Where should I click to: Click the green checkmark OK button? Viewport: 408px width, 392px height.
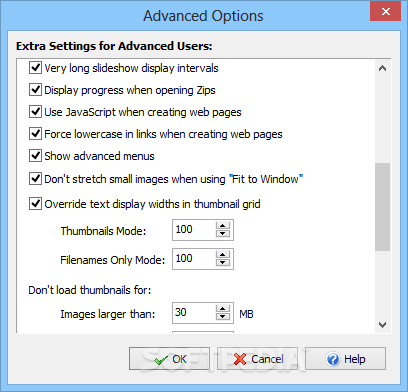click(169, 359)
